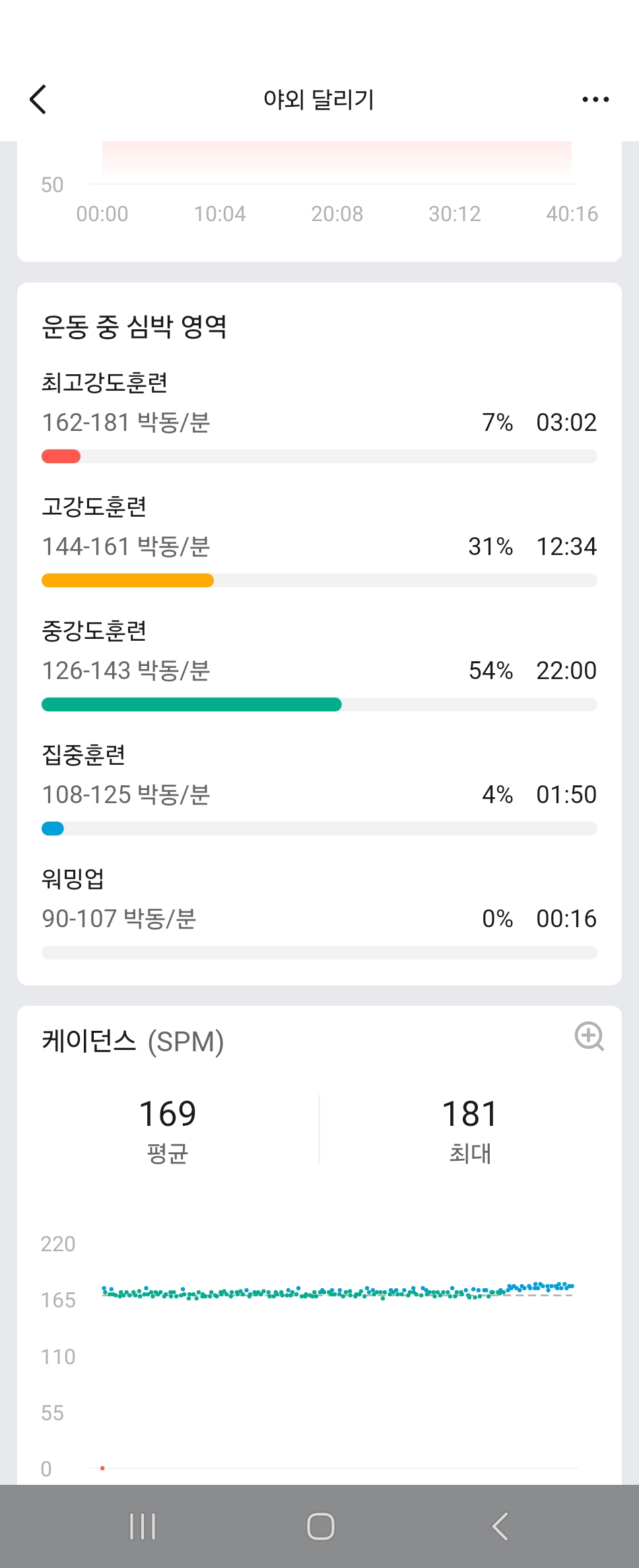Tap the orange 고강도훈련 progress bar
The width and height of the screenshot is (639, 1568).
[127, 581]
